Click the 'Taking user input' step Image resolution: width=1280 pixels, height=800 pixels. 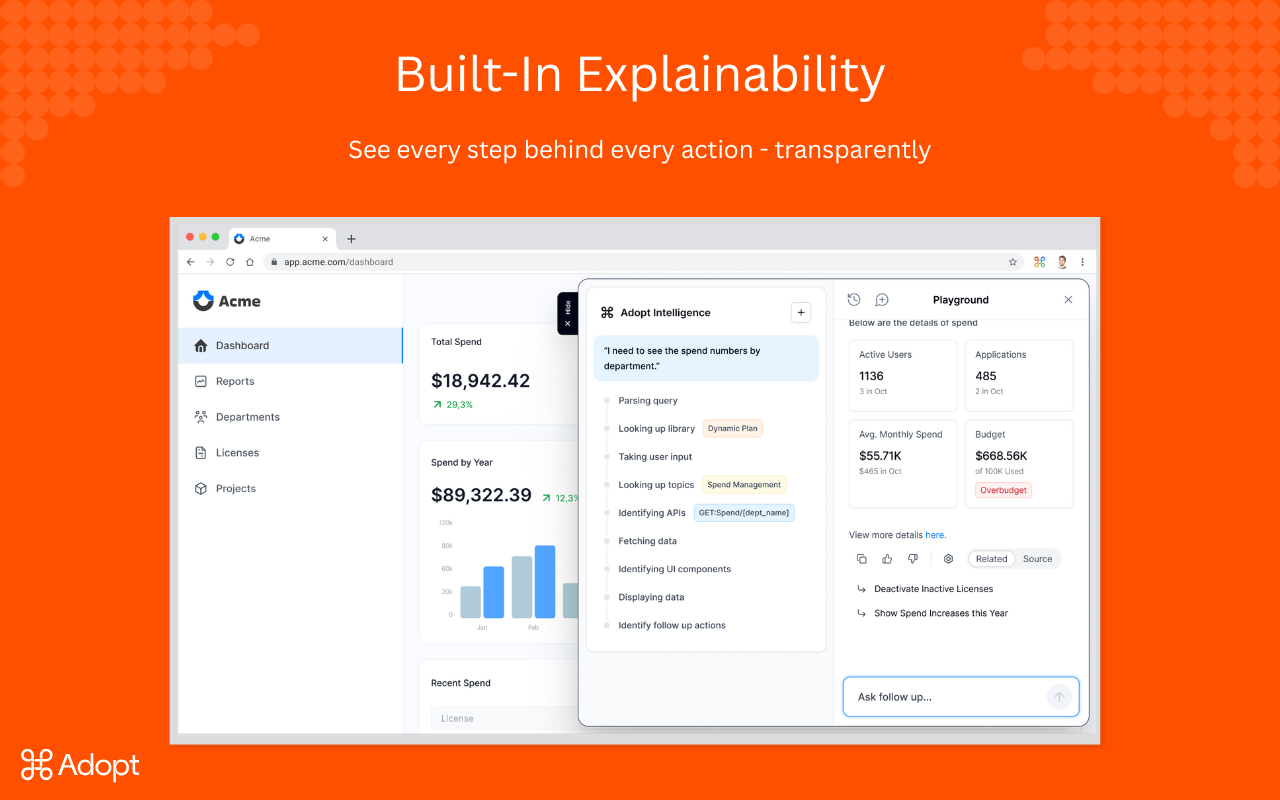click(655, 457)
